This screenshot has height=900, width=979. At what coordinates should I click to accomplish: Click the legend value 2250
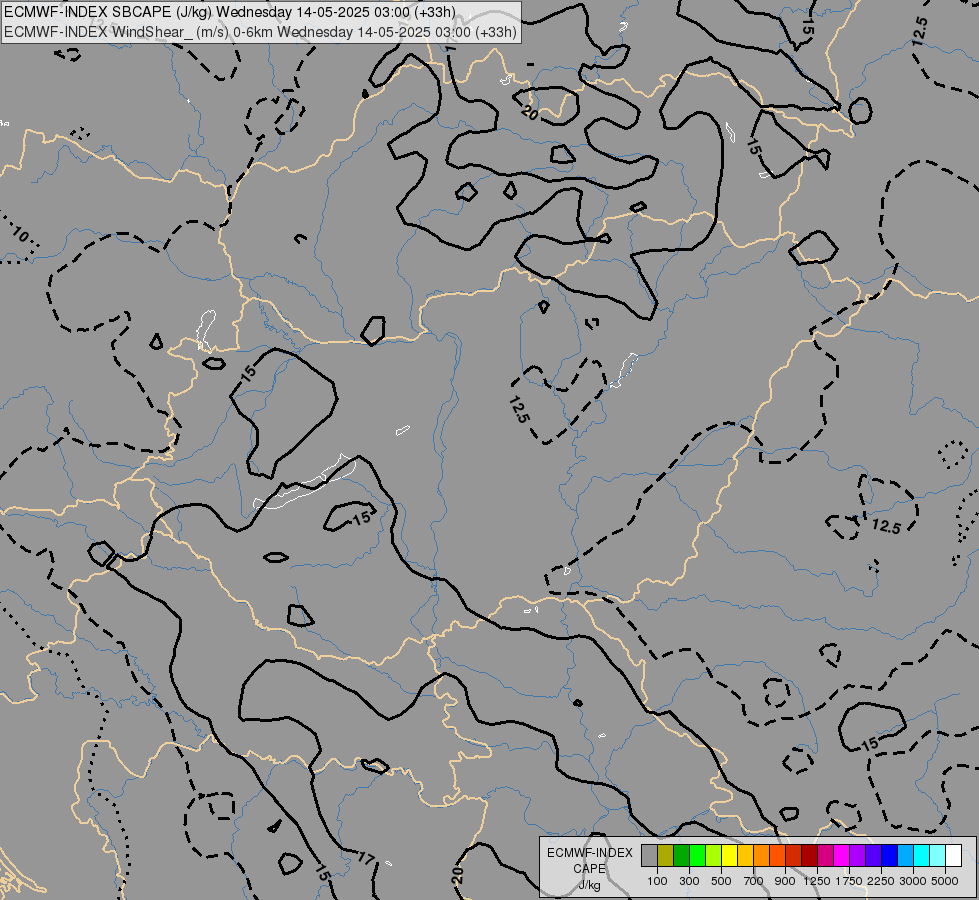(x=881, y=881)
